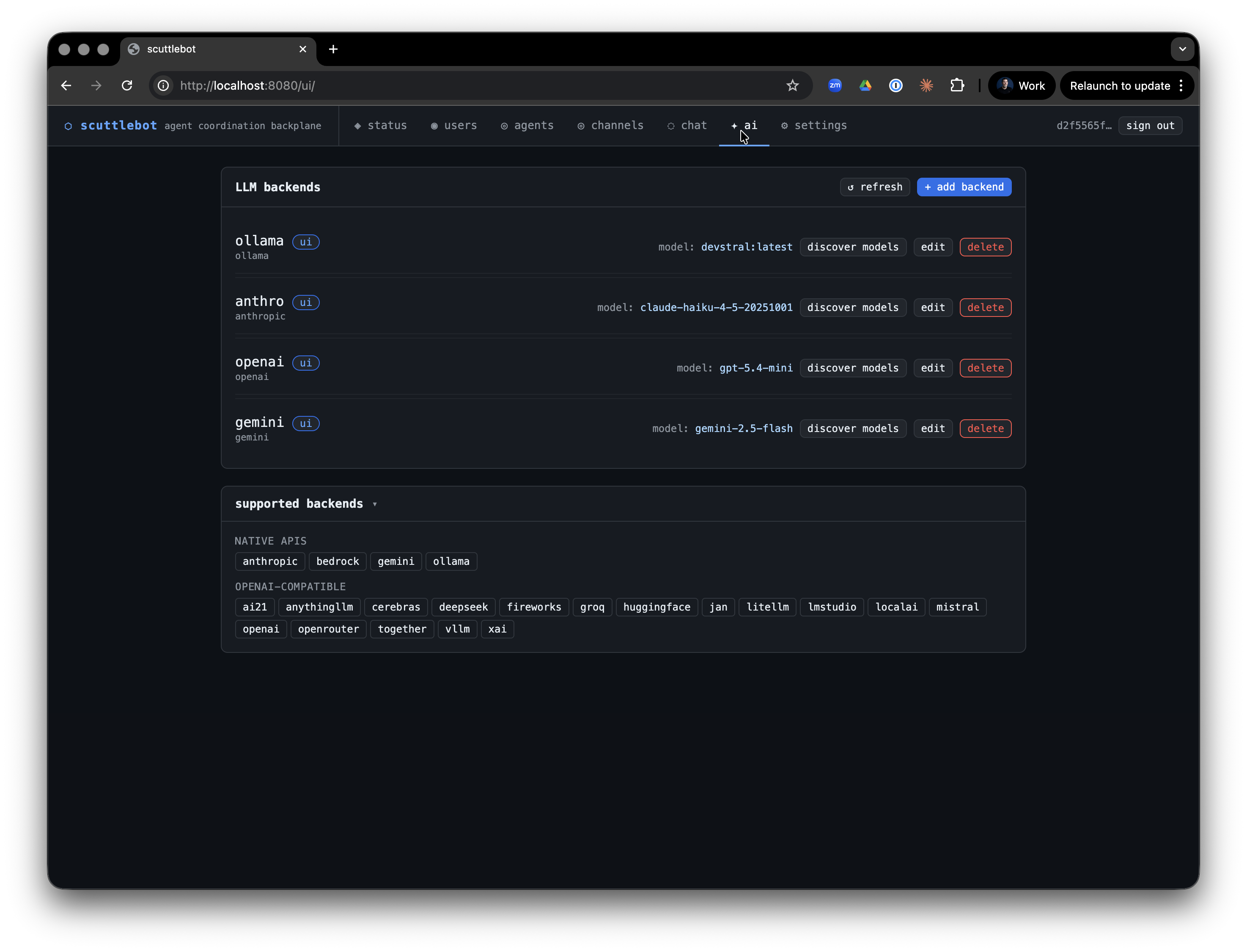Image resolution: width=1247 pixels, height=952 pixels.
Task: Click the deepseek compatible backend chip
Action: pyautogui.click(x=463, y=608)
